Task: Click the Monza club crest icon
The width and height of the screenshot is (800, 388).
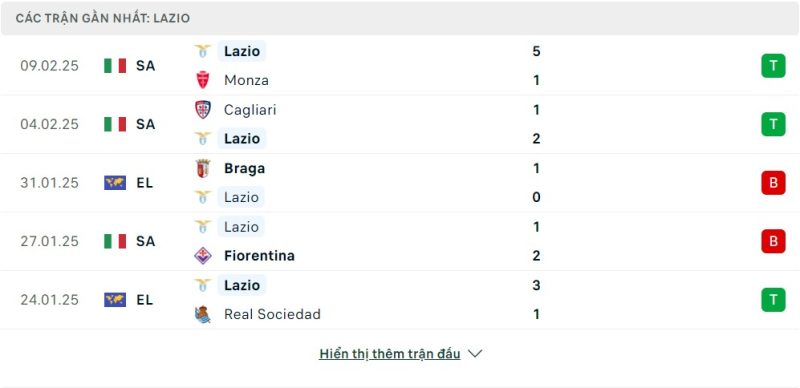Action: click(203, 80)
